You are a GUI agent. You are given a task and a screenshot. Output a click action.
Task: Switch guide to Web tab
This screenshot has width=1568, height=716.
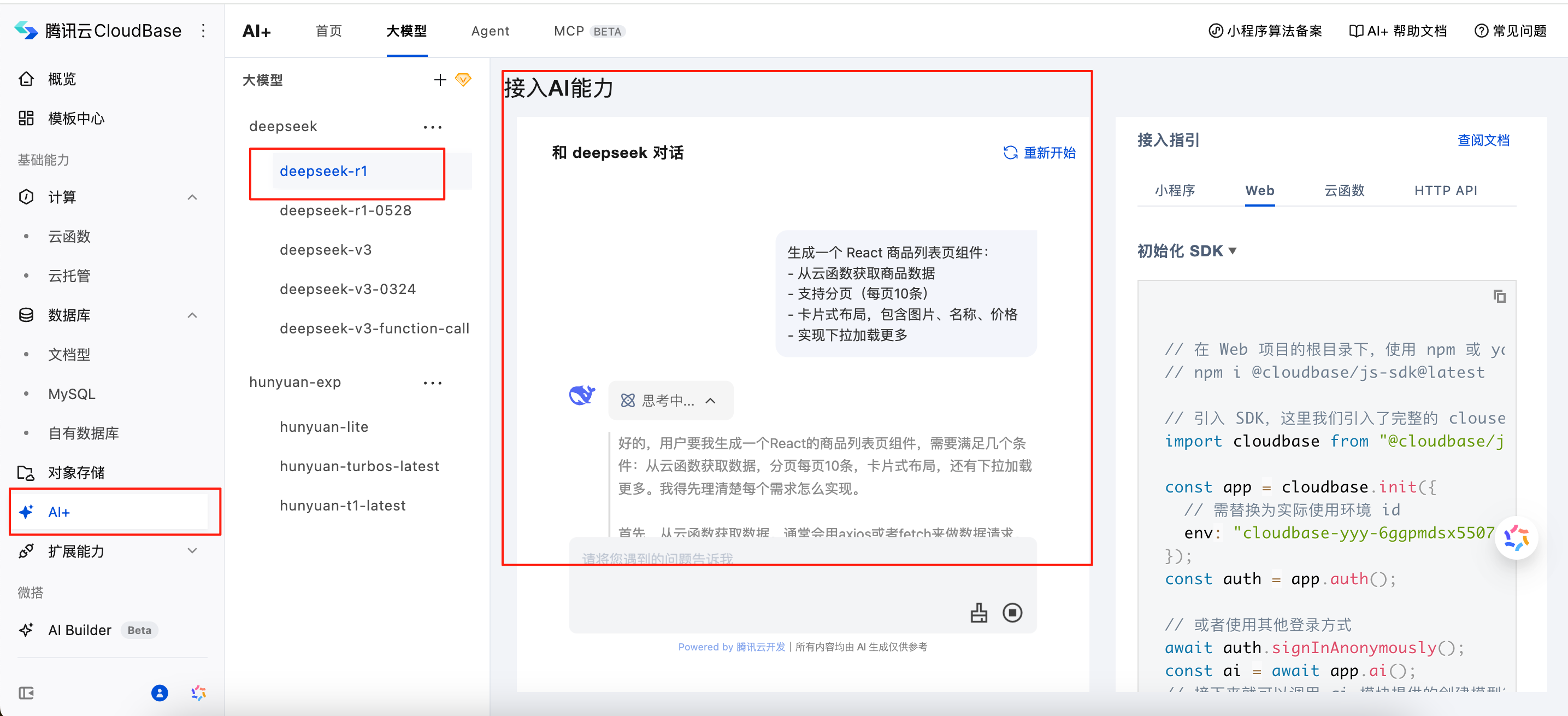(1259, 191)
